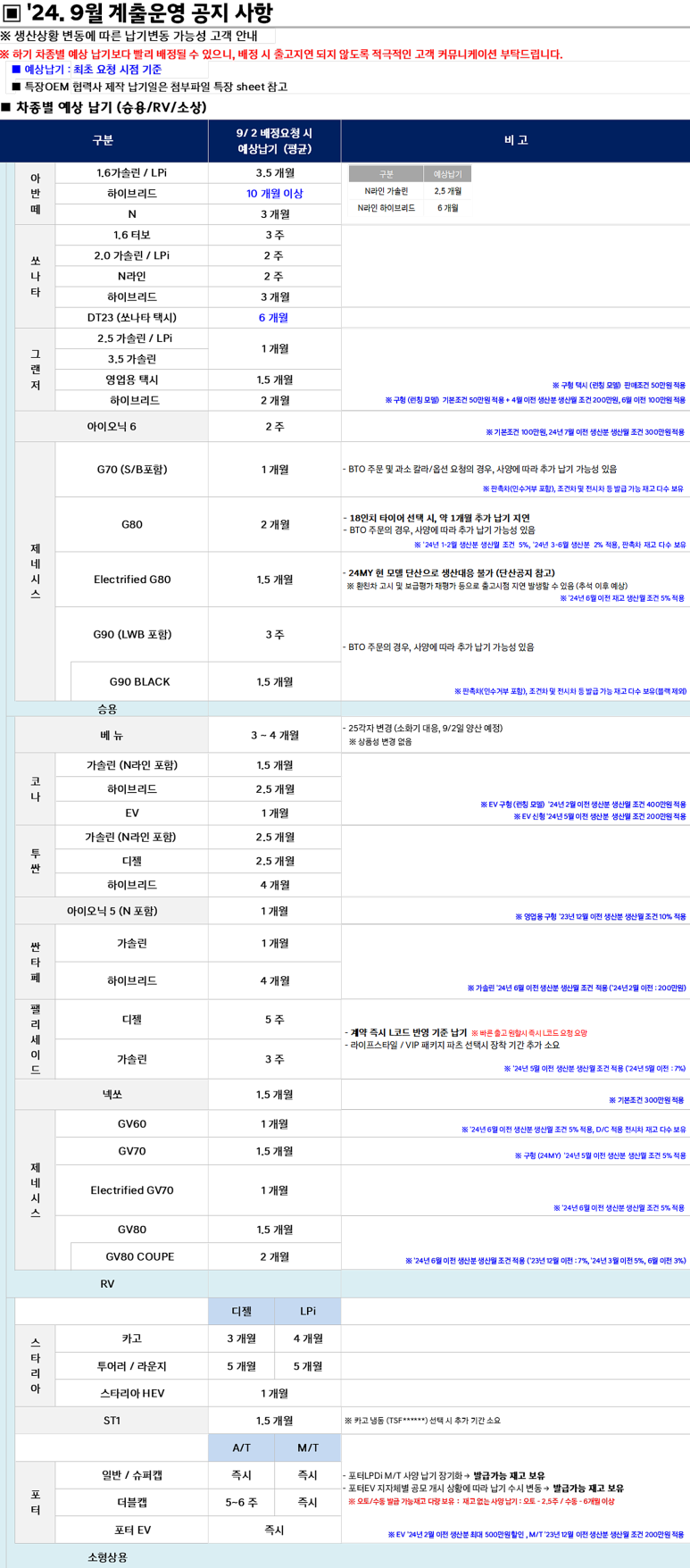Click the N라인 하이브리드 cell in the small table
Image resolution: width=690 pixels, height=1568 pixels.
[x=386, y=208]
